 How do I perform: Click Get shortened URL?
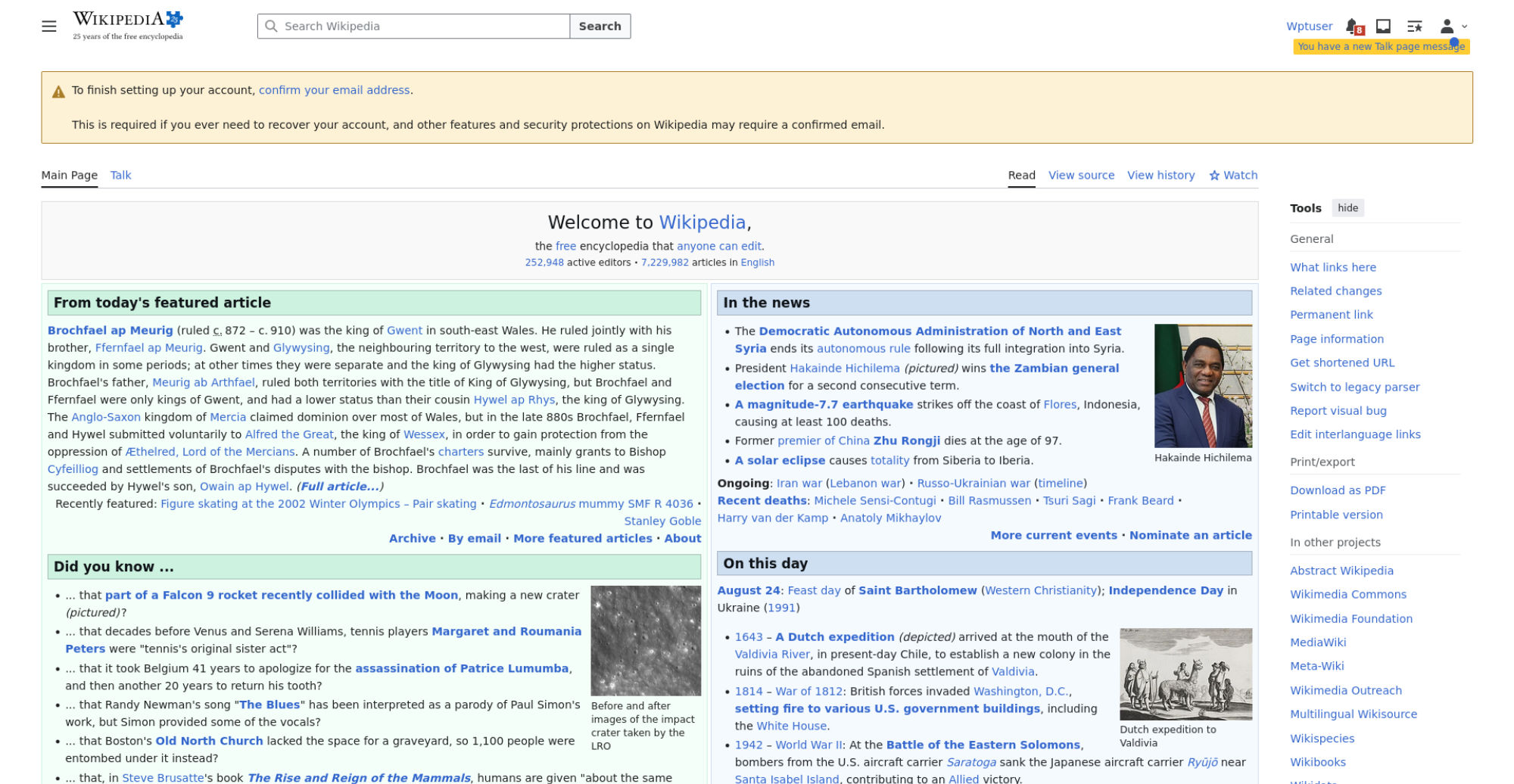pyautogui.click(x=1342, y=363)
